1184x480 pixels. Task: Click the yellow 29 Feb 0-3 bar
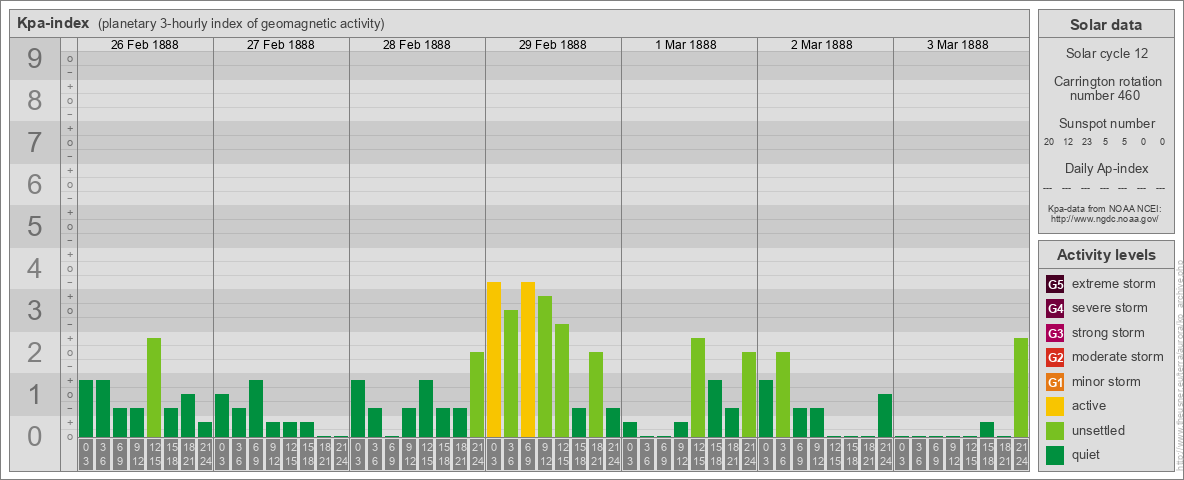pyautogui.click(x=494, y=359)
